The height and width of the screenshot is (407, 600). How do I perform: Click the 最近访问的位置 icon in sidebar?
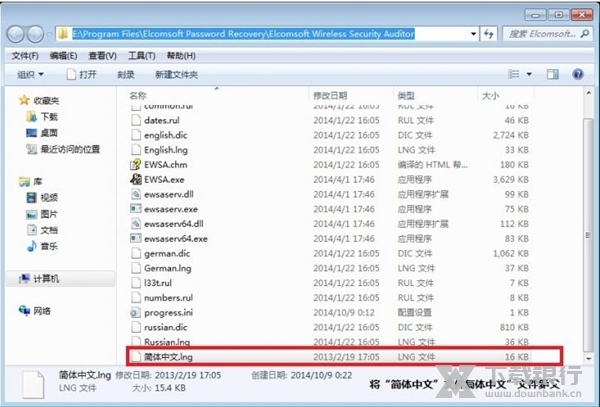tap(31, 149)
